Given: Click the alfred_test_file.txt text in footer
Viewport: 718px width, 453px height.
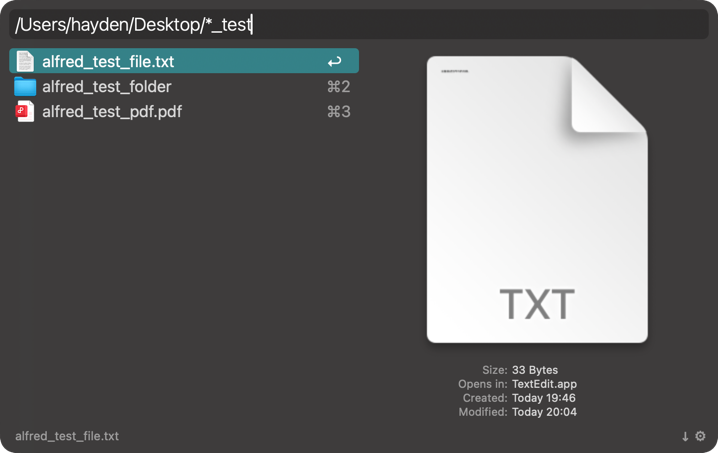Looking at the screenshot, I should click(x=67, y=436).
